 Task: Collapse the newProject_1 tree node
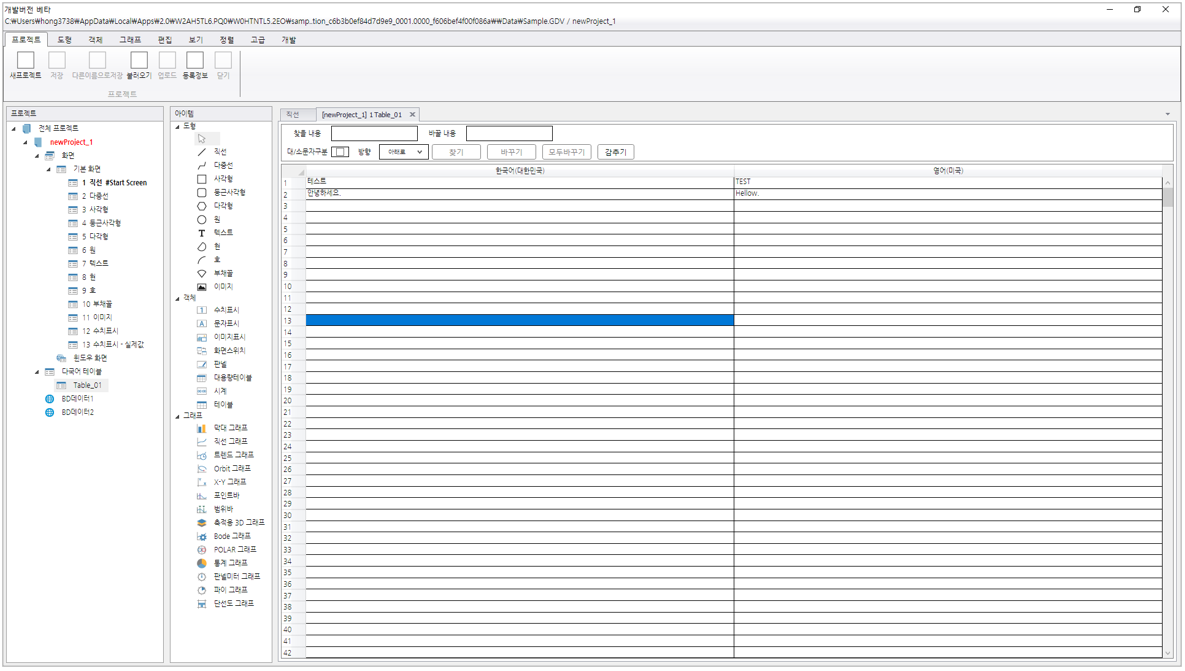25,142
